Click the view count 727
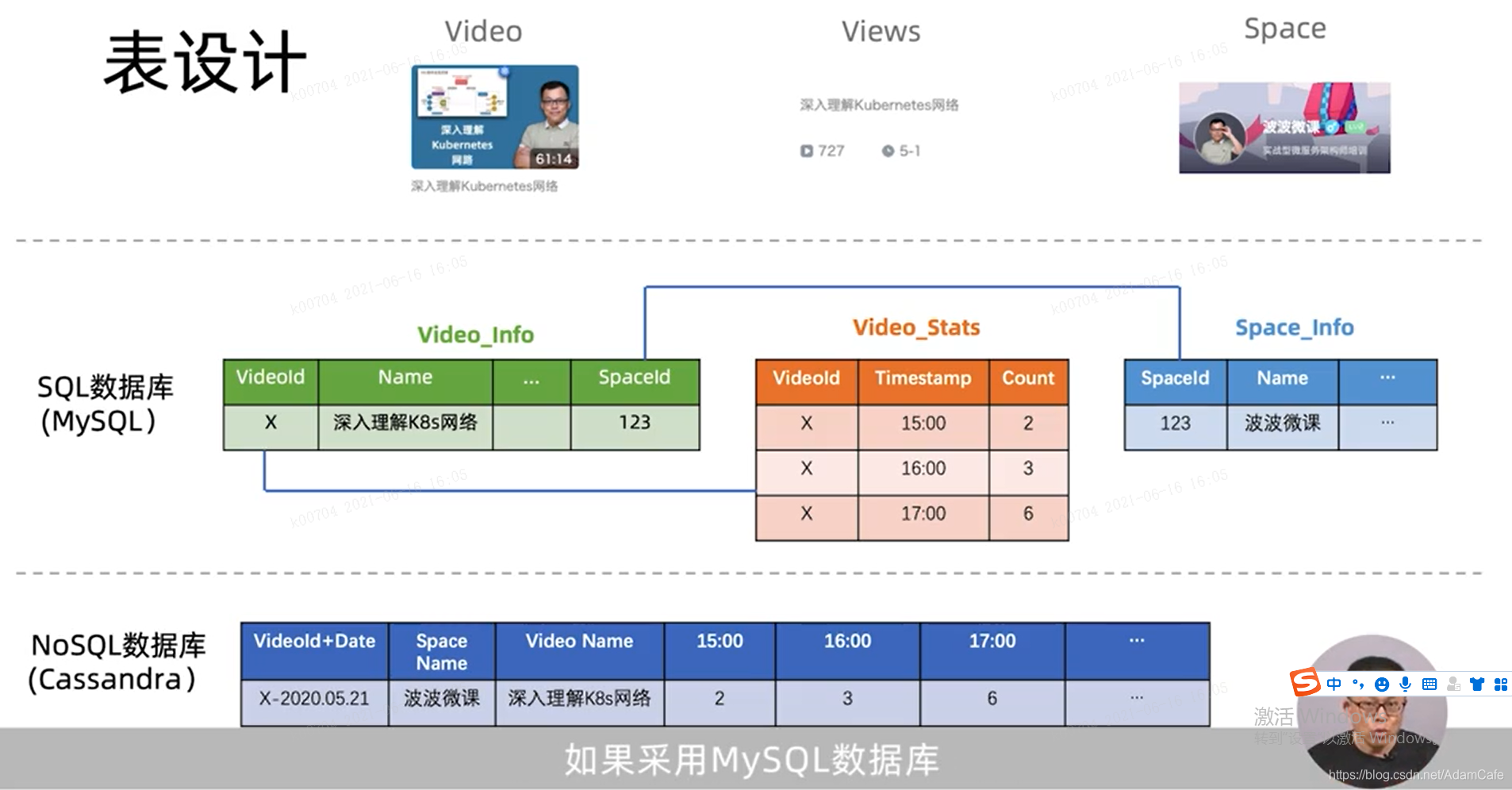The width and height of the screenshot is (1512, 790). coord(831,151)
